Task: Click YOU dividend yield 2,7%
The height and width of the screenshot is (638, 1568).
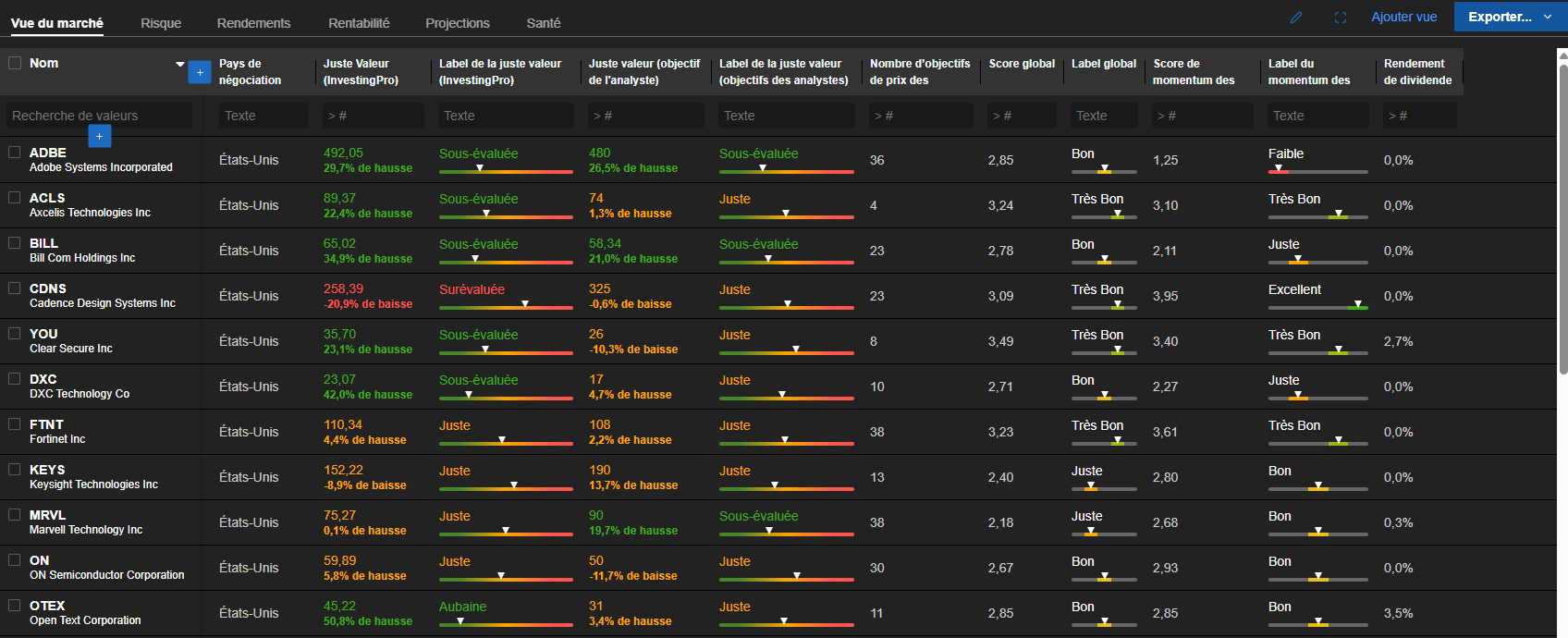Action: pyautogui.click(x=1398, y=341)
